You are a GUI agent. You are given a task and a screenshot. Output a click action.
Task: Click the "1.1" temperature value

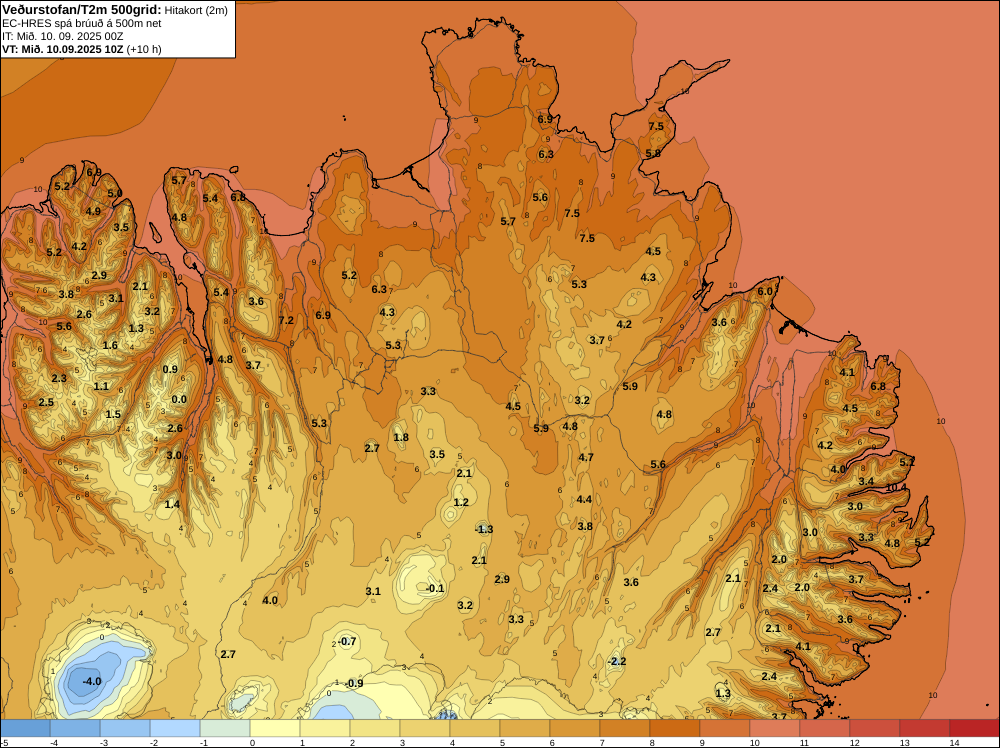pos(101,386)
